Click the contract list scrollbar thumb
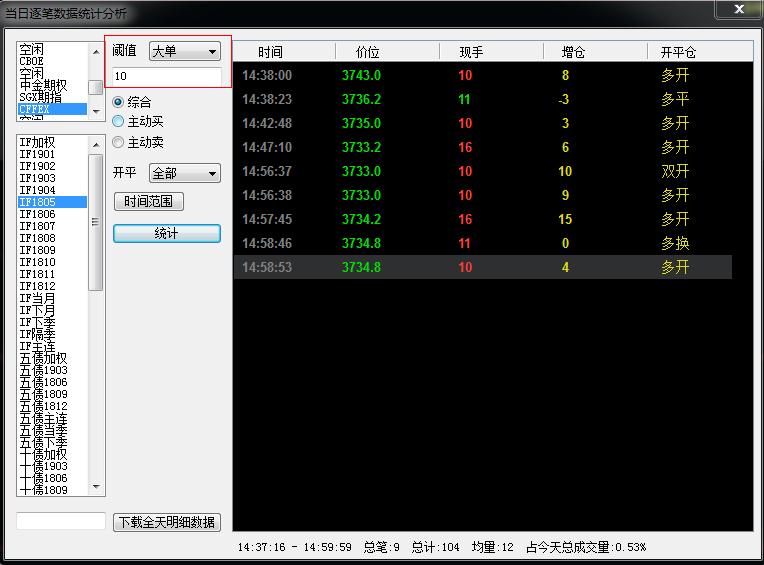Screen dimensions: 764x565 96,222
